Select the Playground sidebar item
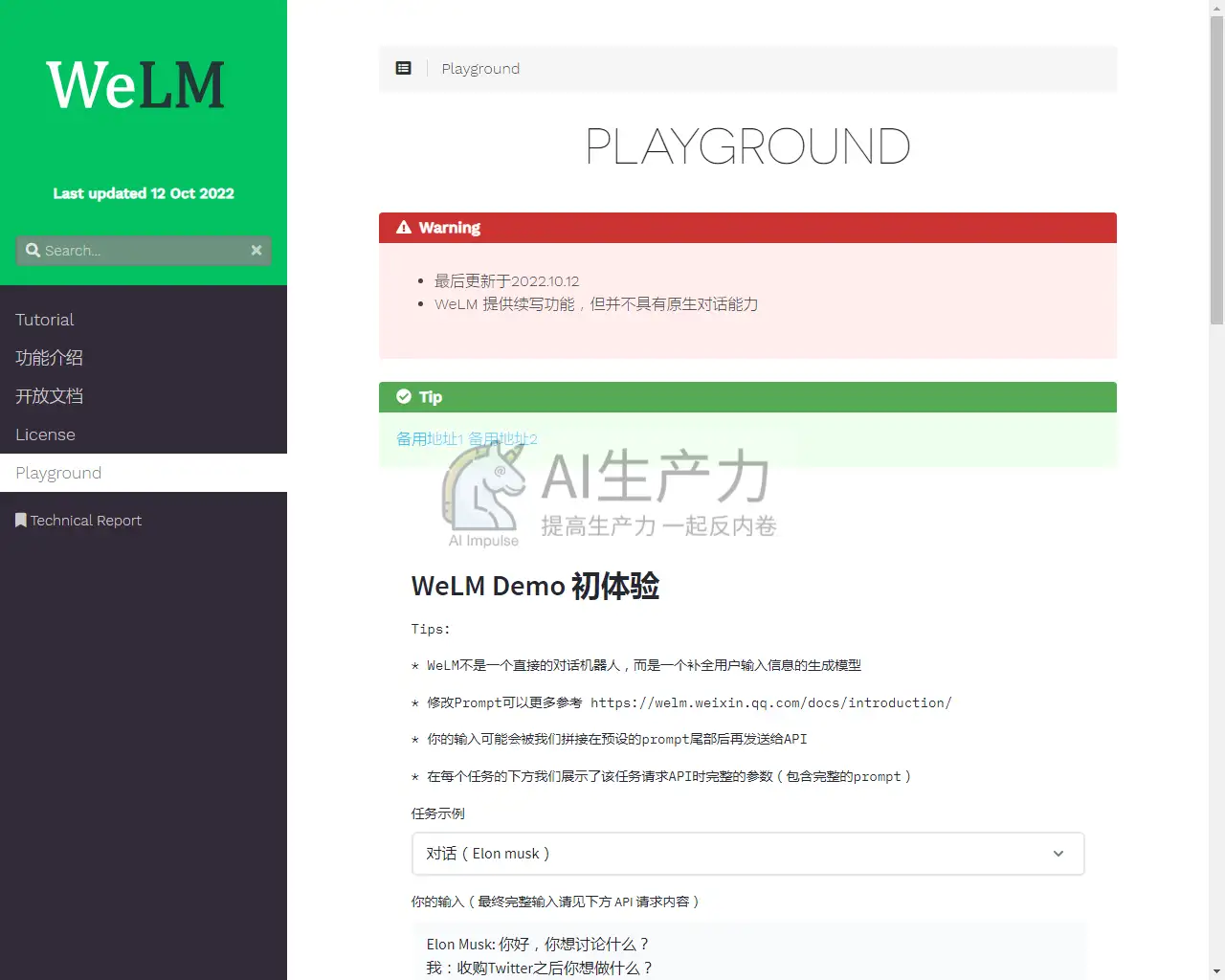Image resolution: width=1225 pixels, height=980 pixels. tap(144, 473)
